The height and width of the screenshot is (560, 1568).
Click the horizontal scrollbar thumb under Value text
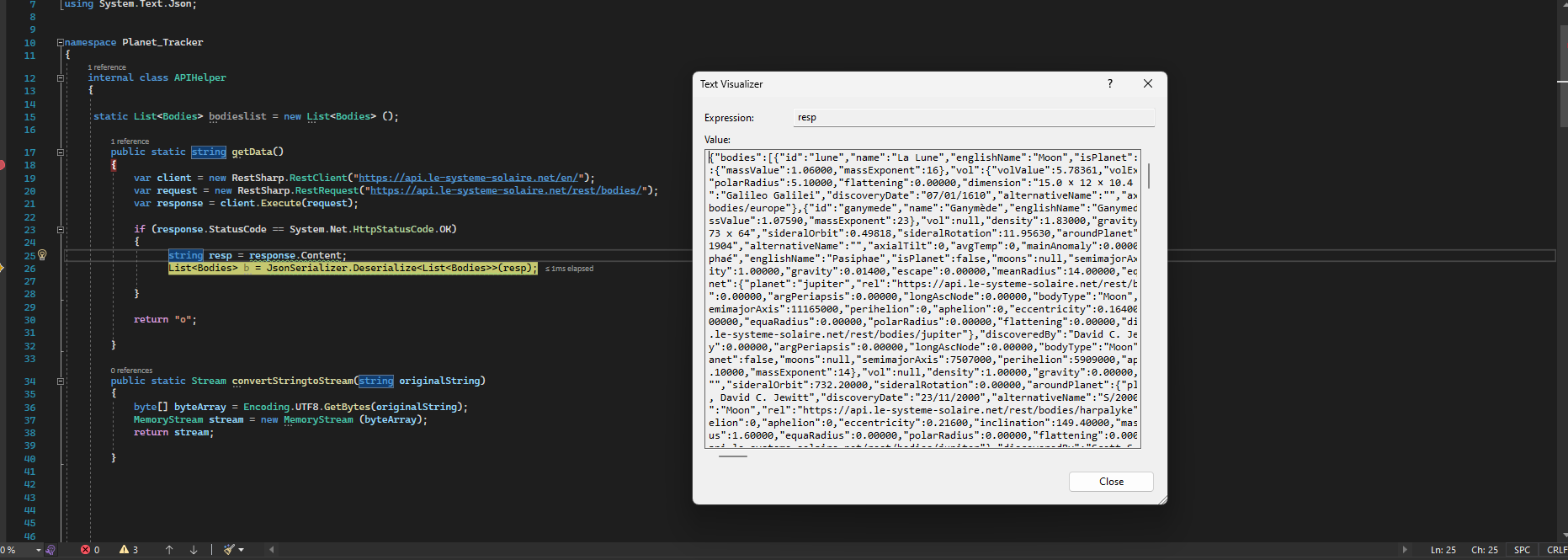[x=733, y=456]
